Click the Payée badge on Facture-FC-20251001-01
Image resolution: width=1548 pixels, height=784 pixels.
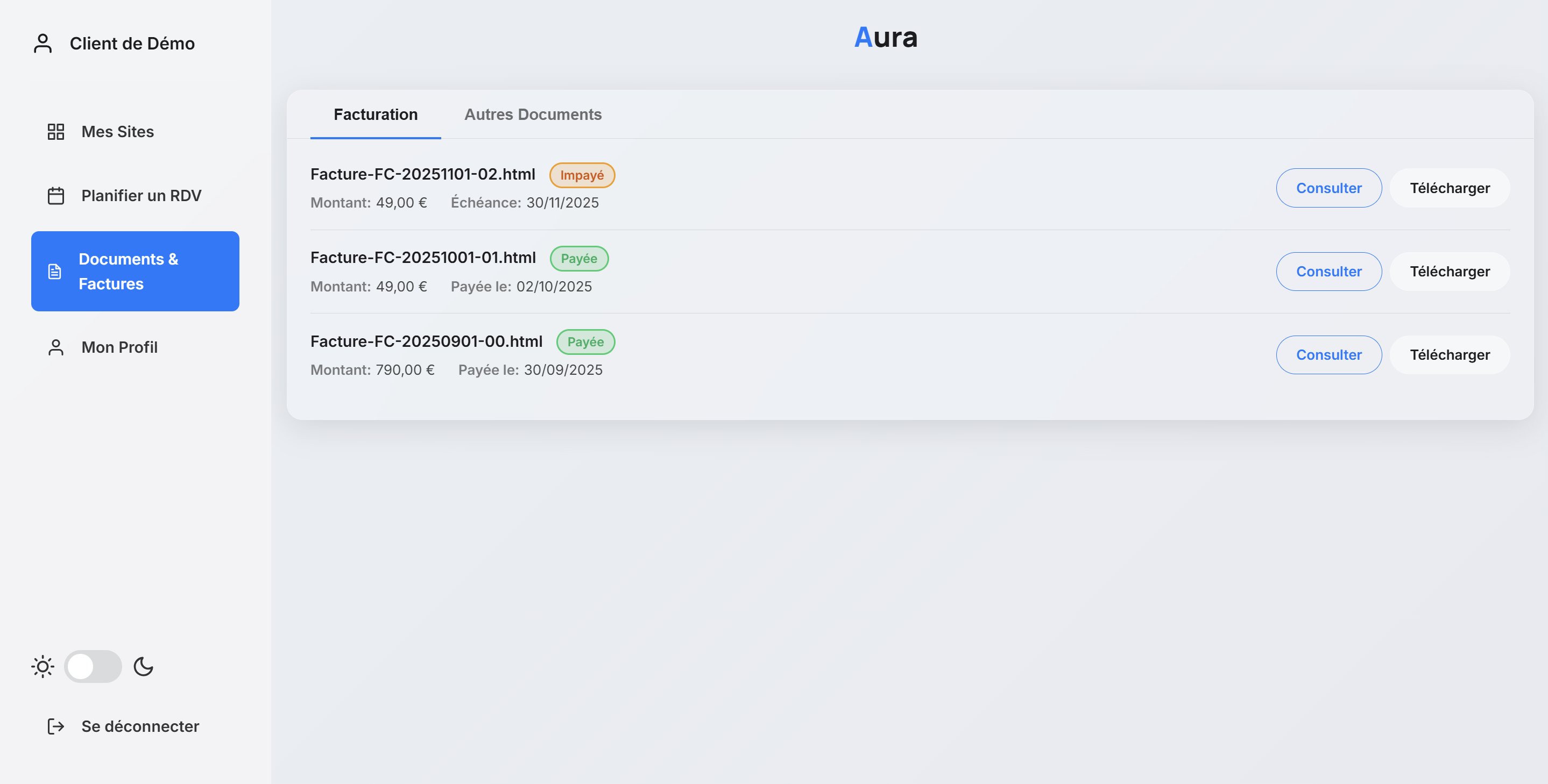coord(579,258)
